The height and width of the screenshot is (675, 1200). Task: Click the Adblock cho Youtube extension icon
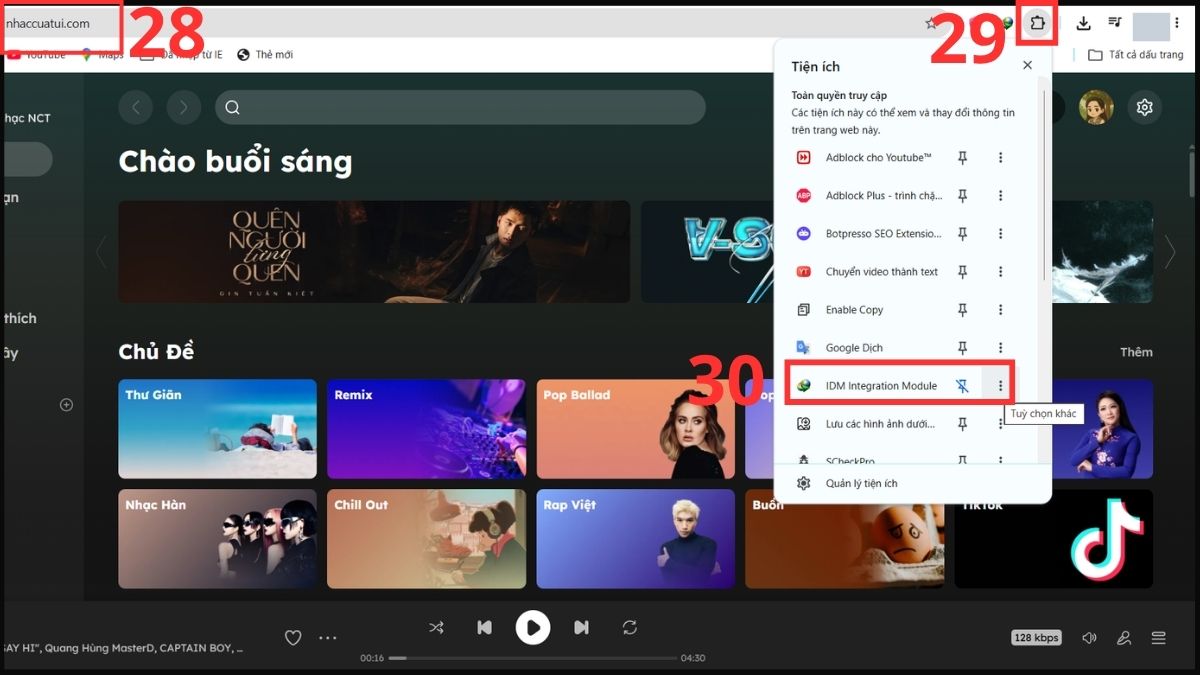coord(803,158)
